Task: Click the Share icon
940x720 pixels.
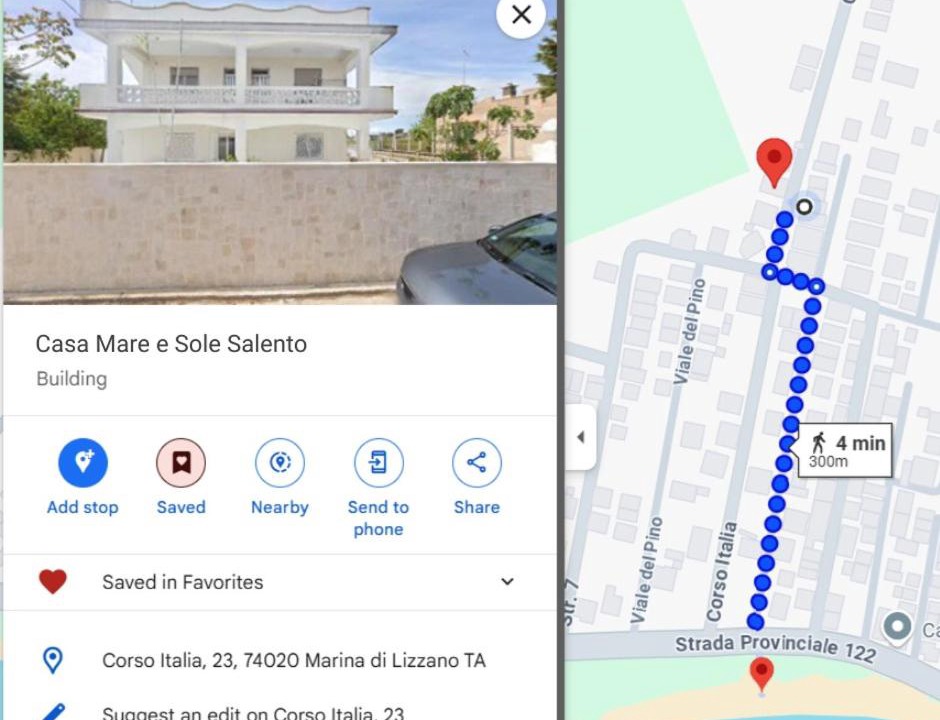Action: (477, 462)
